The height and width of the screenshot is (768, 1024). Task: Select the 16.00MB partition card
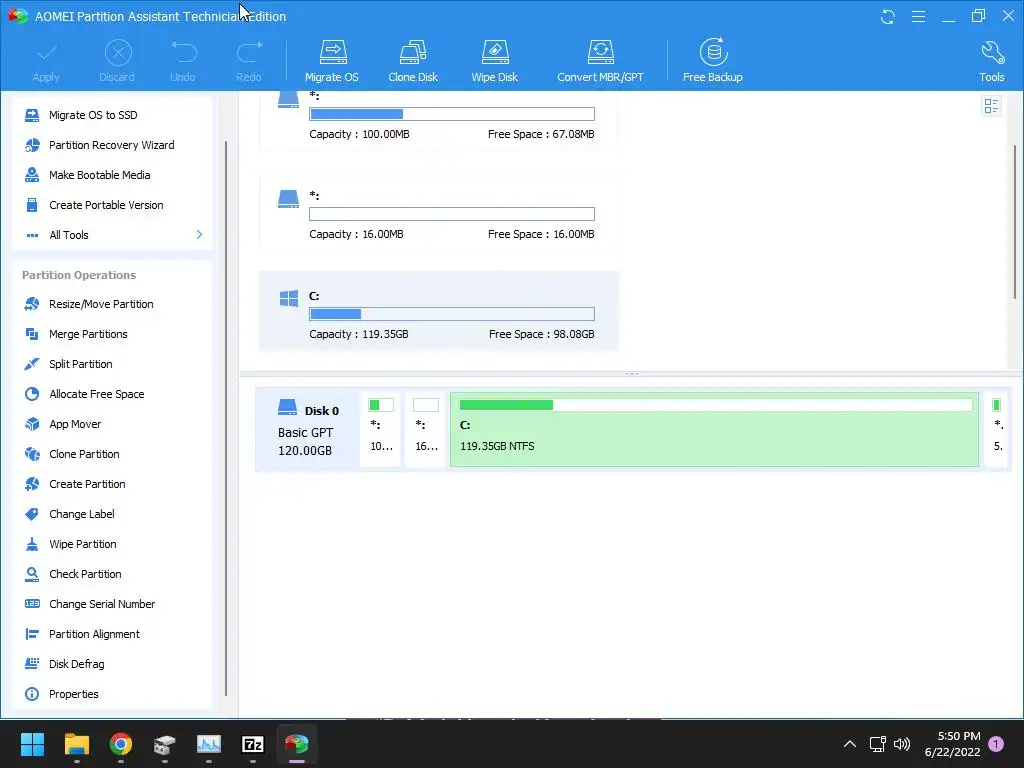click(x=439, y=212)
